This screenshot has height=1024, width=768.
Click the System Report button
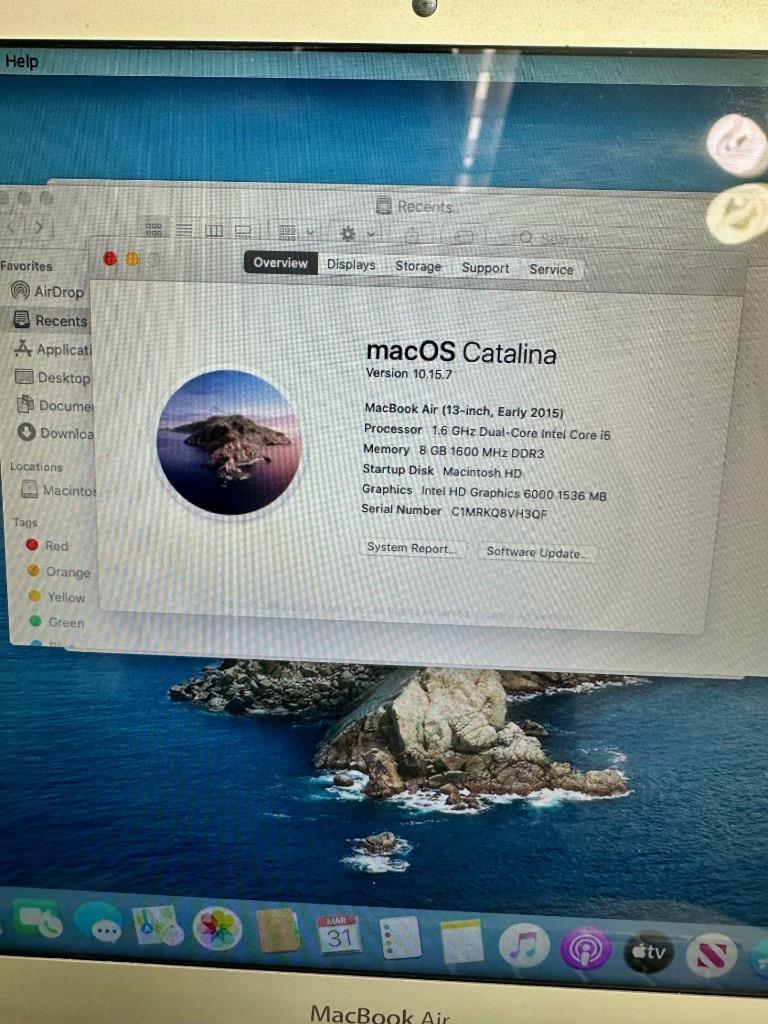[x=411, y=548]
